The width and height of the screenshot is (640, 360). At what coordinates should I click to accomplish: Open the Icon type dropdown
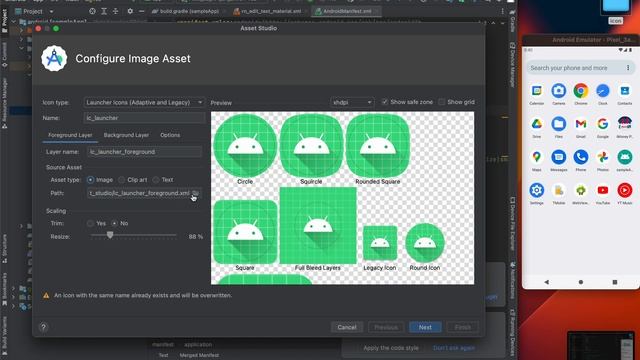pyautogui.click(x=144, y=102)
